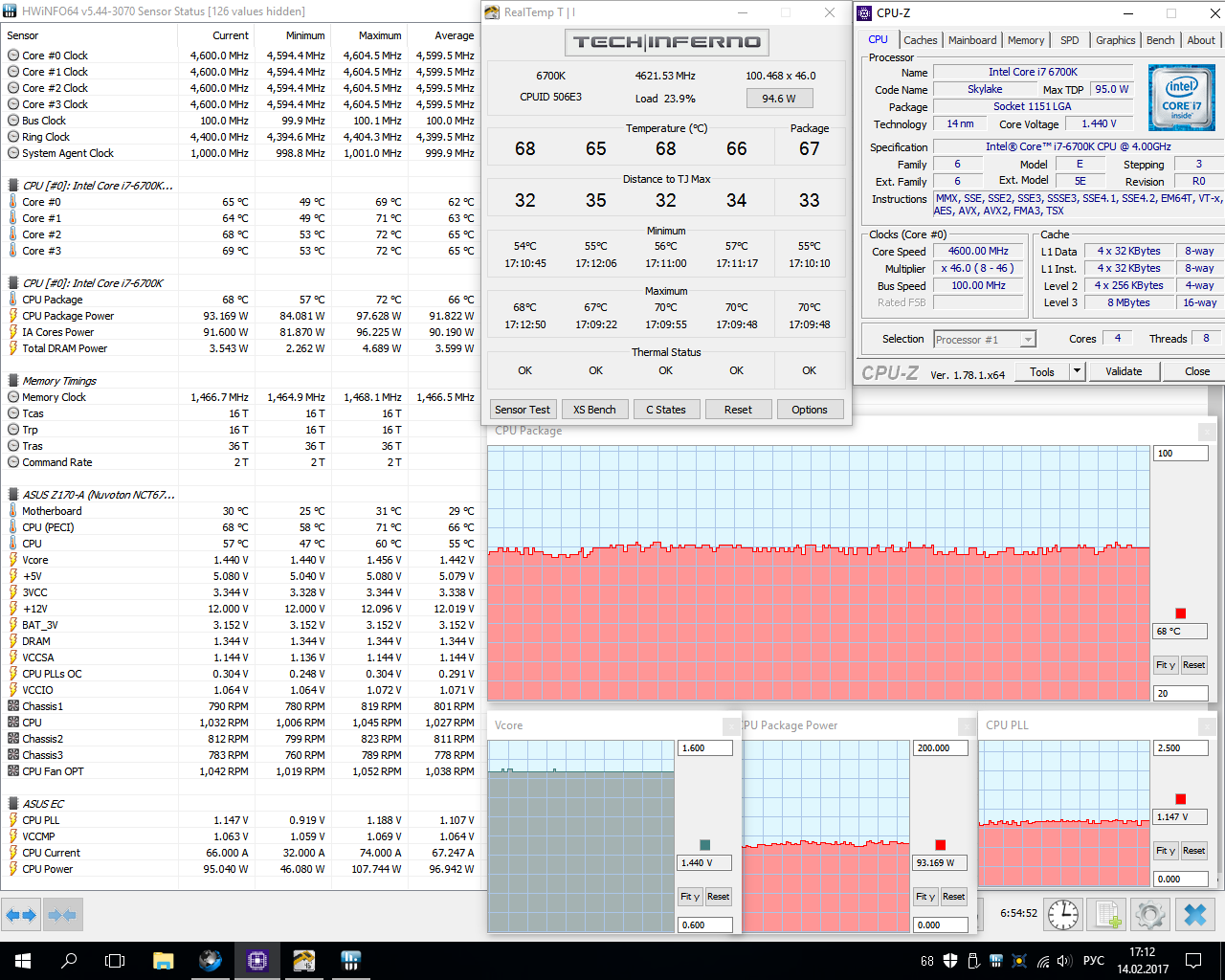Switch to the Graphics tab in CPU-Z
This screenshot has height=980, width=1225.
coord(1116,40)
